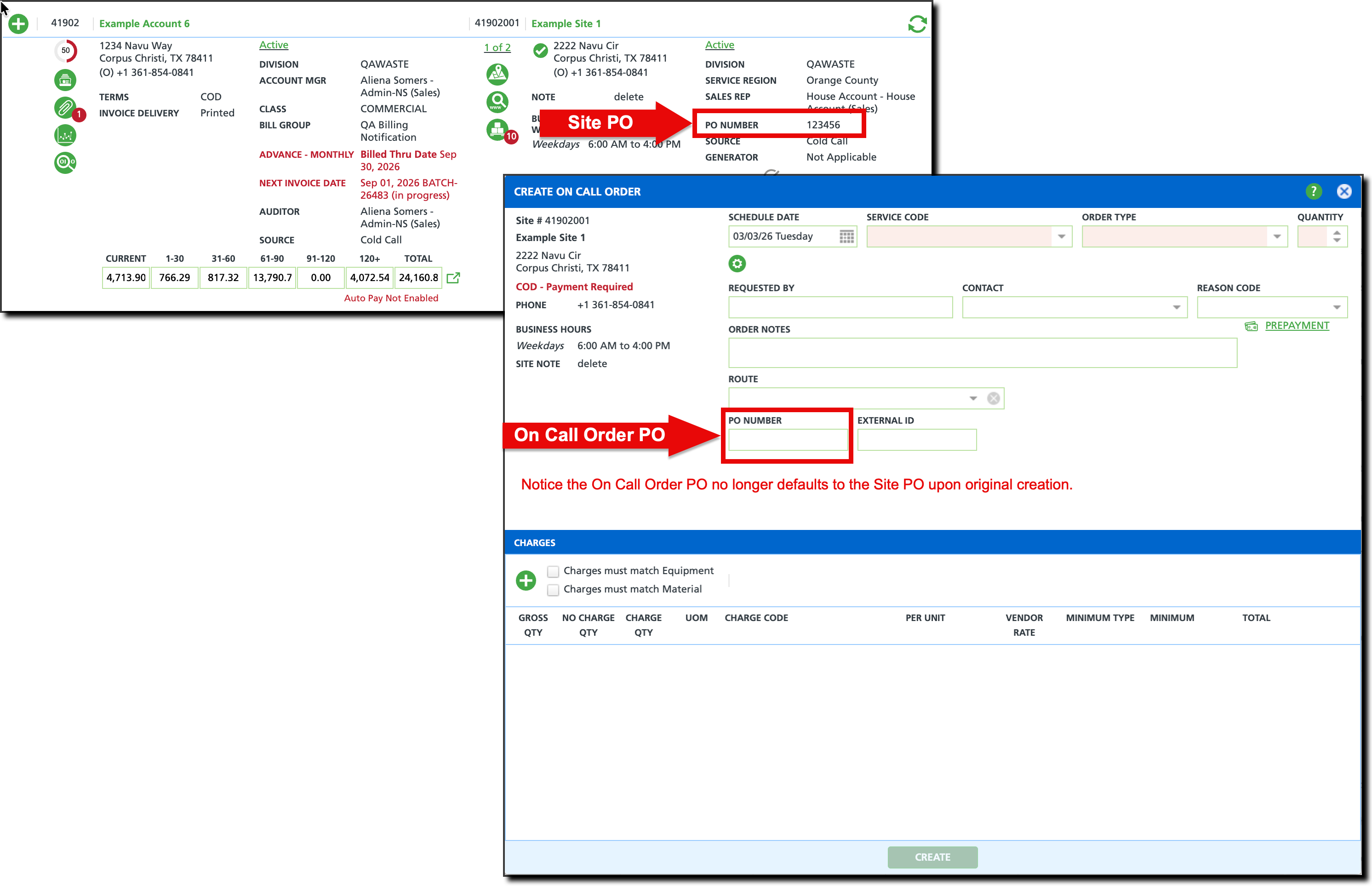Click the aging balance external link icon
Viewport: 1372px width, 886px height.
pyautogui.click(x=453, y=278)
